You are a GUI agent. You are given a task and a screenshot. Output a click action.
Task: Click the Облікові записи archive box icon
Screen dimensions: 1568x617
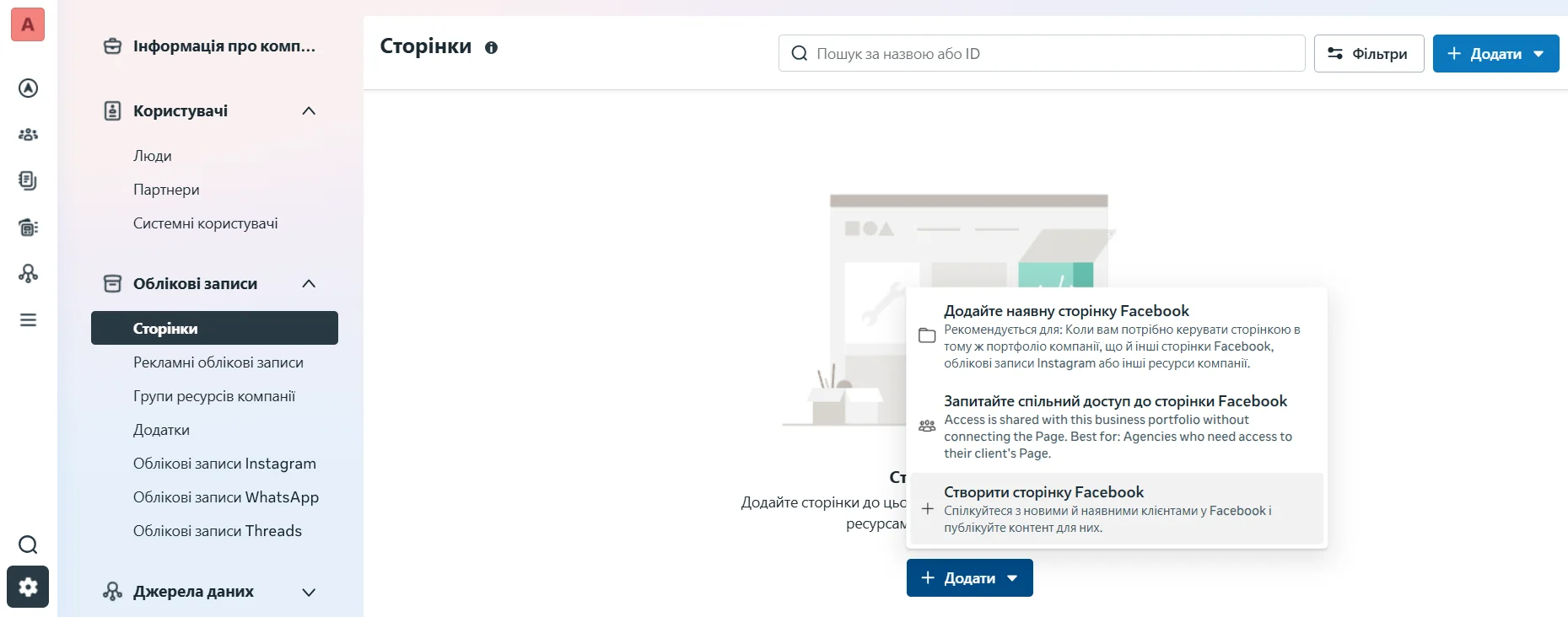tap(112, 283)
